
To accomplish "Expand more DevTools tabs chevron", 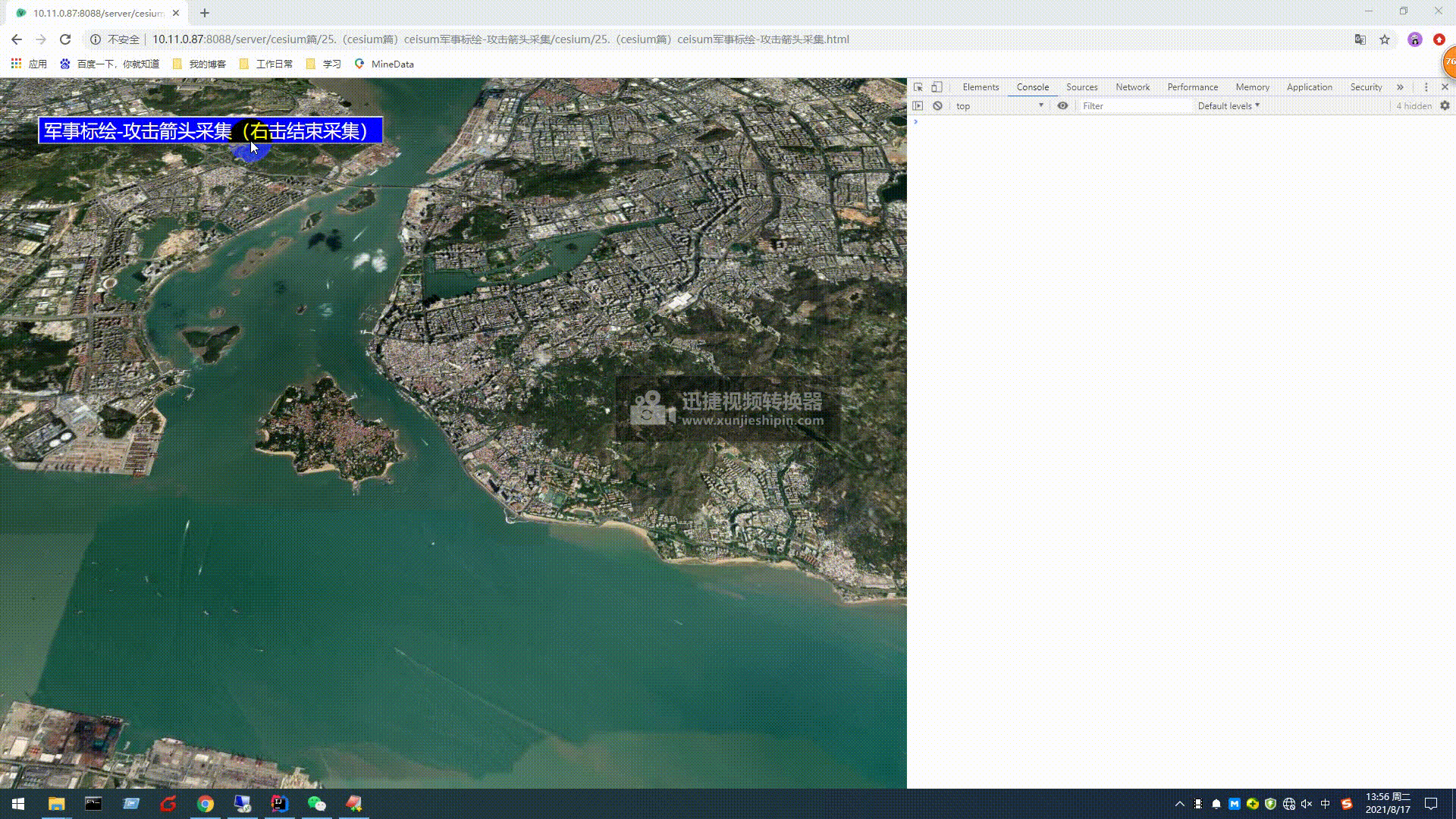I will coord(1400,87).
